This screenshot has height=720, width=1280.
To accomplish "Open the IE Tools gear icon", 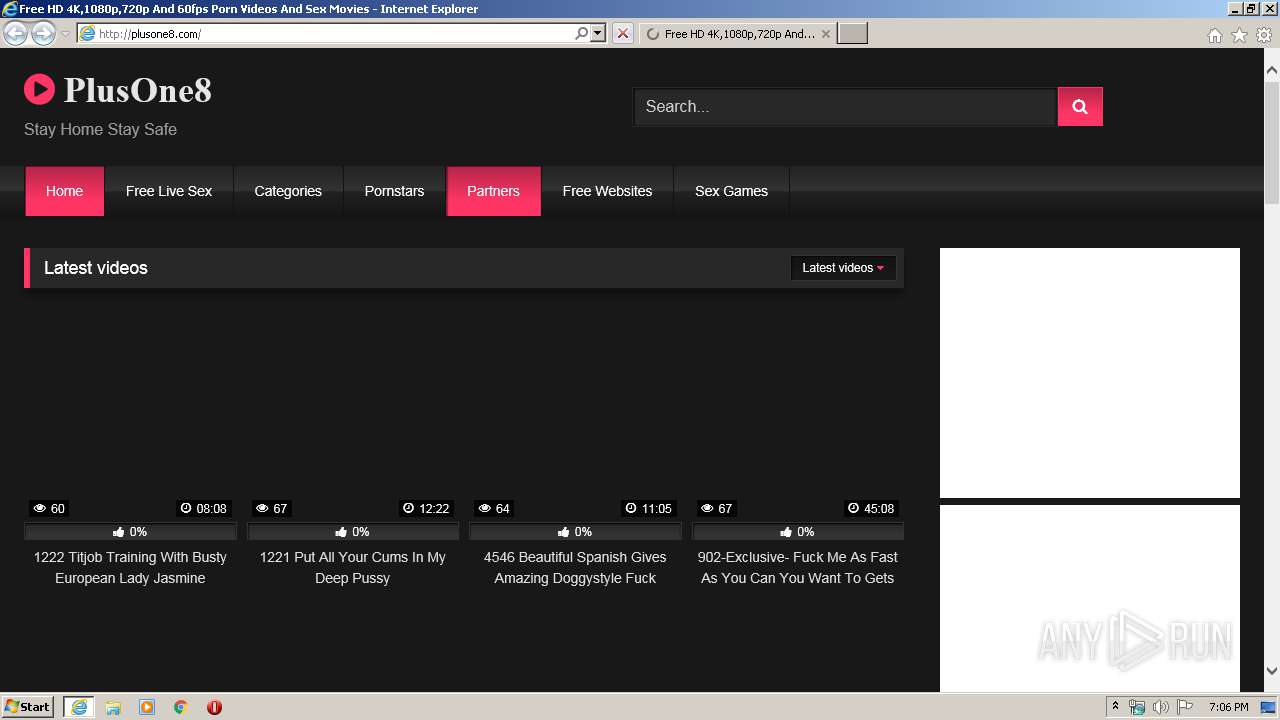I will click(x=1264, y=35).
